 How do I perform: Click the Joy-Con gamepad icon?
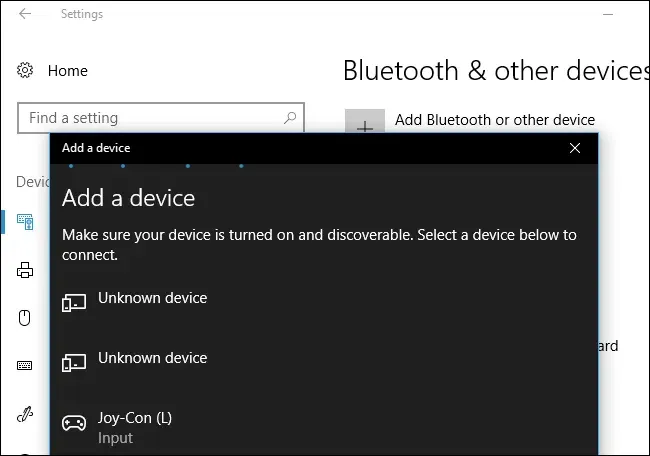74,423
